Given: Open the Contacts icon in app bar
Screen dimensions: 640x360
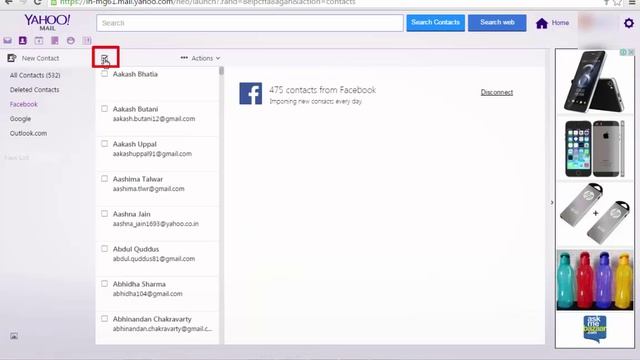Looking at the screenshot, I should tap(23, 40).
